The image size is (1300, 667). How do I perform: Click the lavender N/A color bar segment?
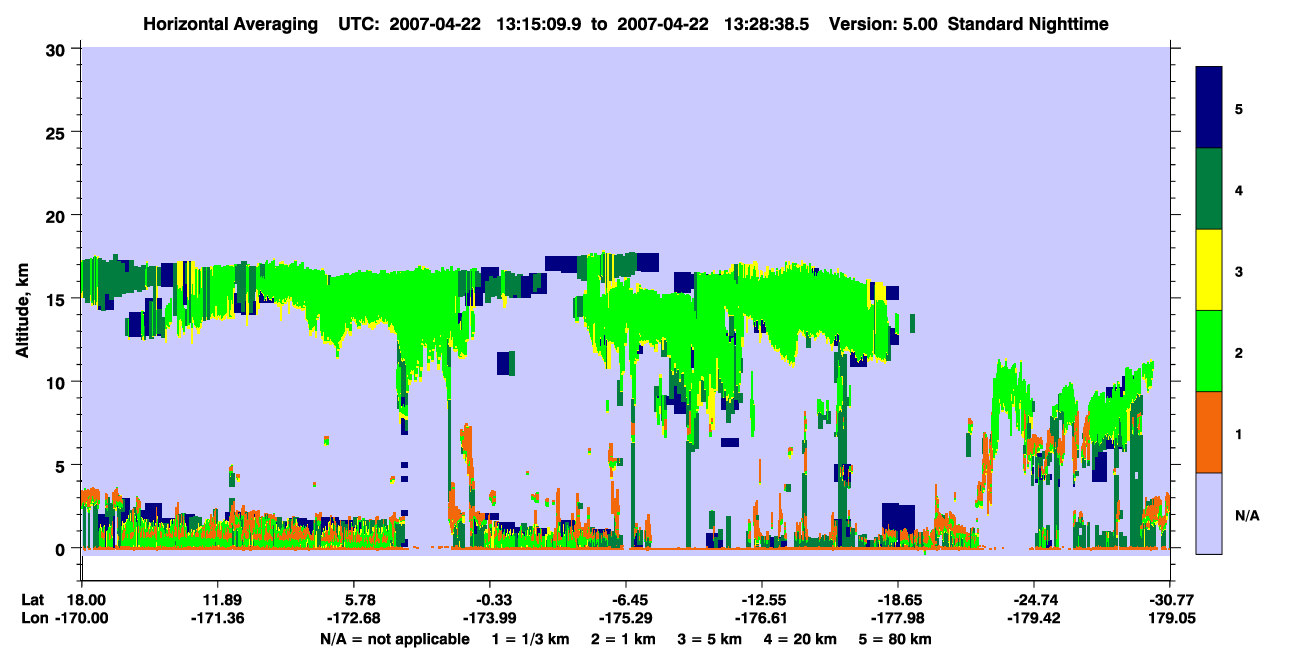(x=1209, y=512)
